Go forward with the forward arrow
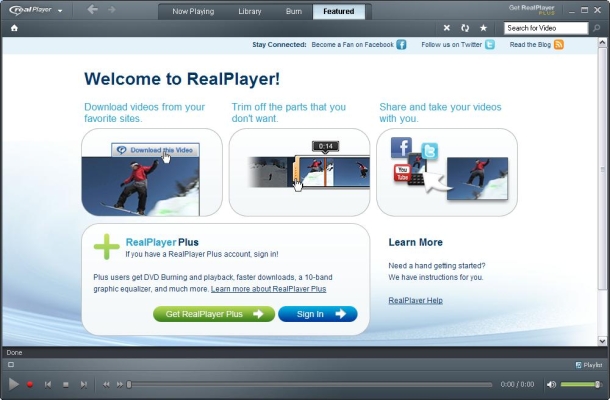The height and width of the screenshot is (400, 610). tap(111, 9)
